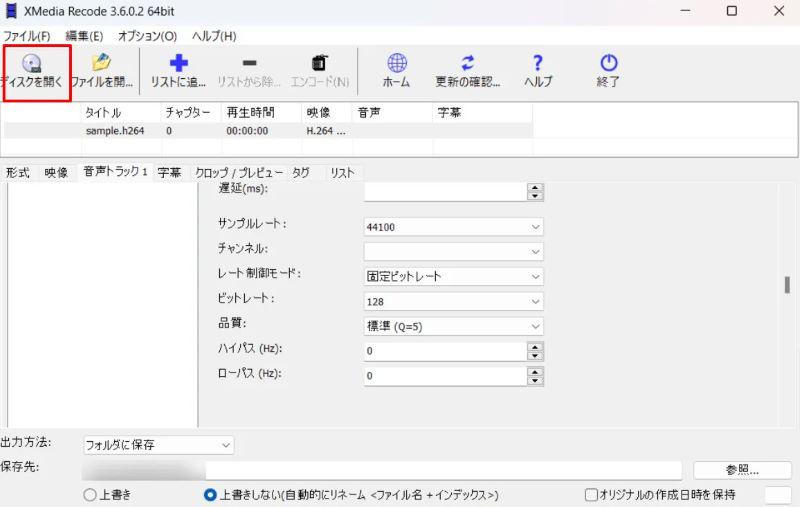Switch to the 映像 tab
The width and height of the screenshot is (800, 507).
[x=56, y=173]
